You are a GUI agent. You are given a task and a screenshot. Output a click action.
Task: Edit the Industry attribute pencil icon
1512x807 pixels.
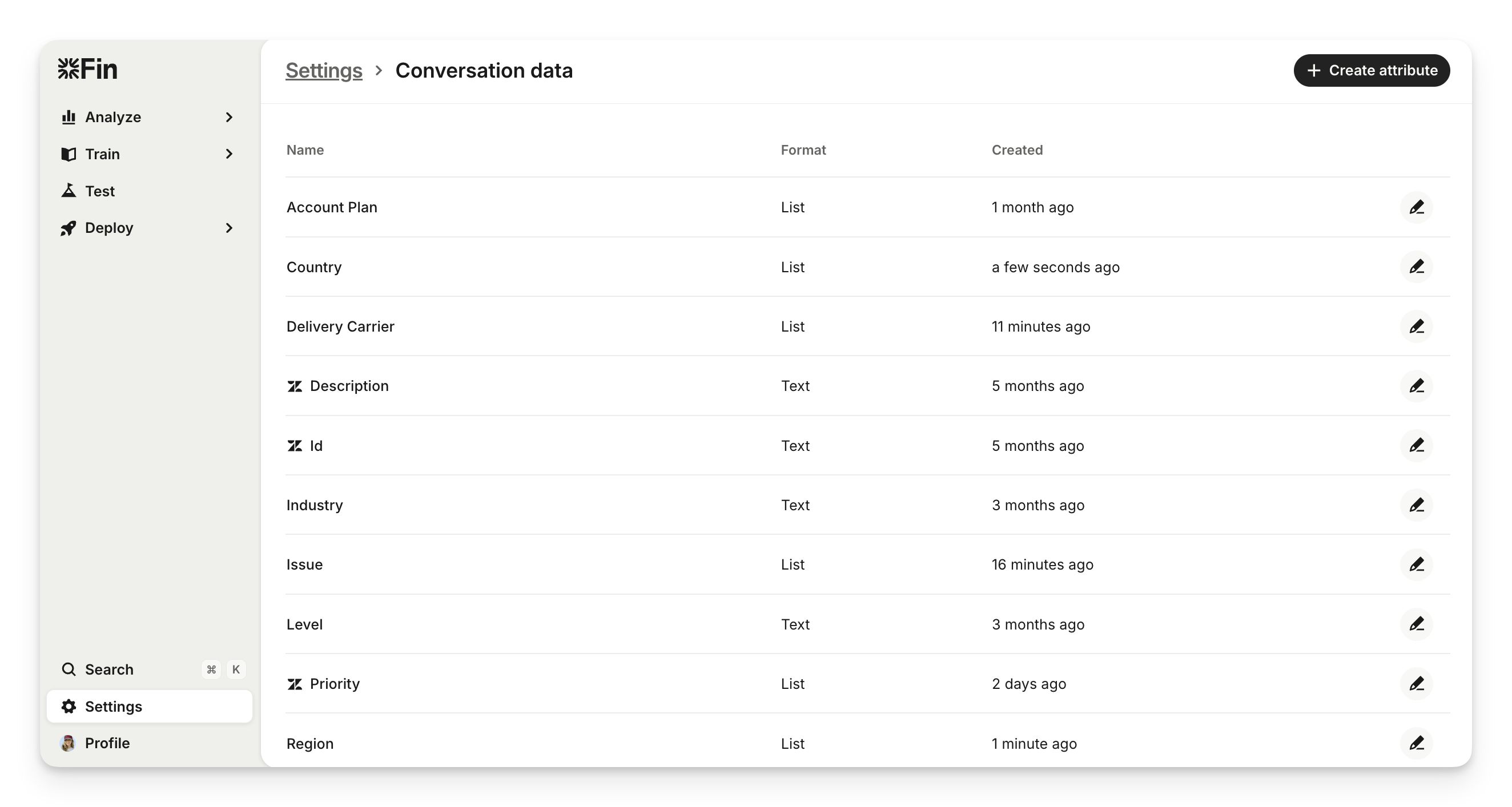(1416, 505)
